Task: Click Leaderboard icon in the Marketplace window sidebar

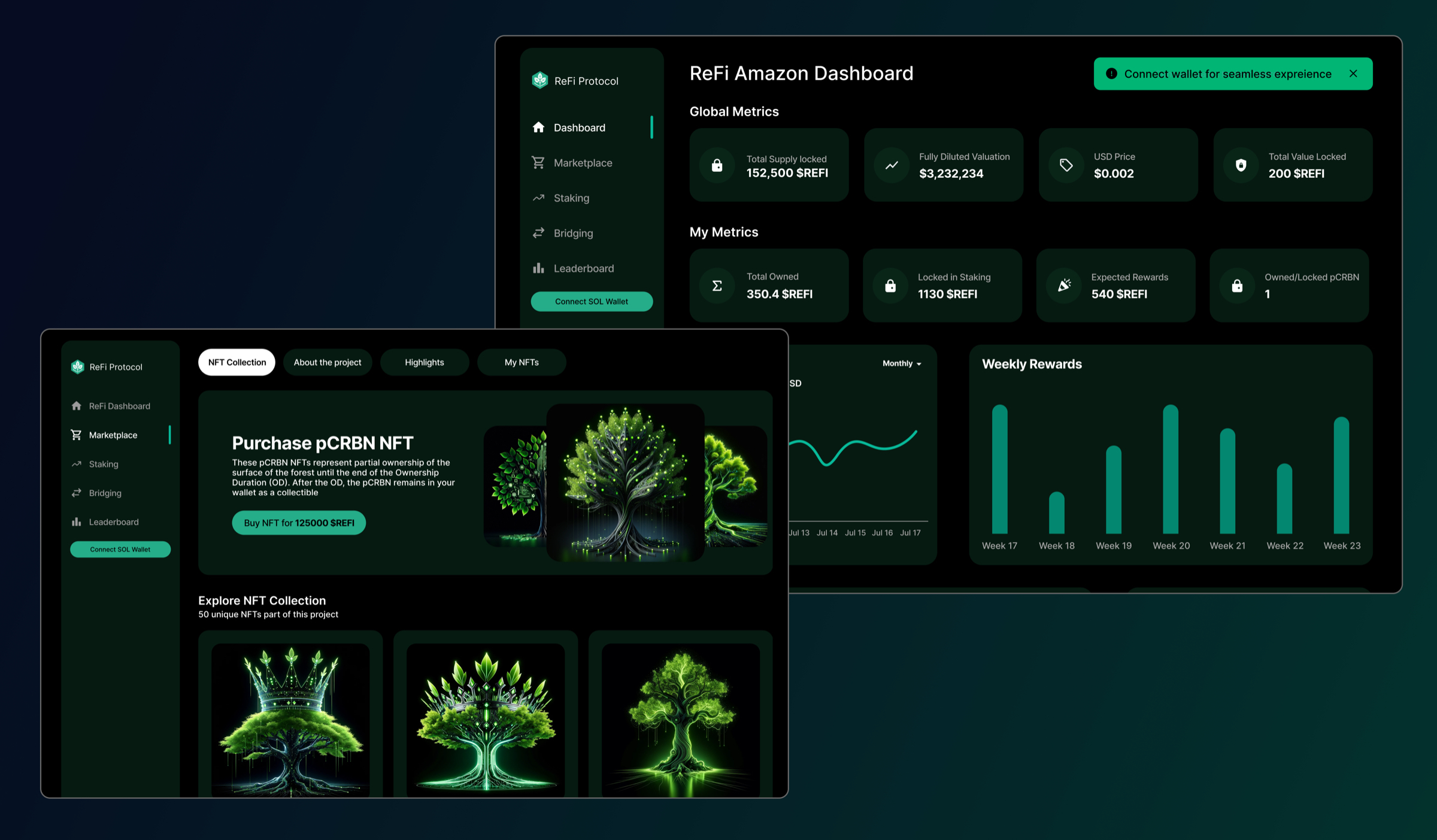Action: [76, 522]
